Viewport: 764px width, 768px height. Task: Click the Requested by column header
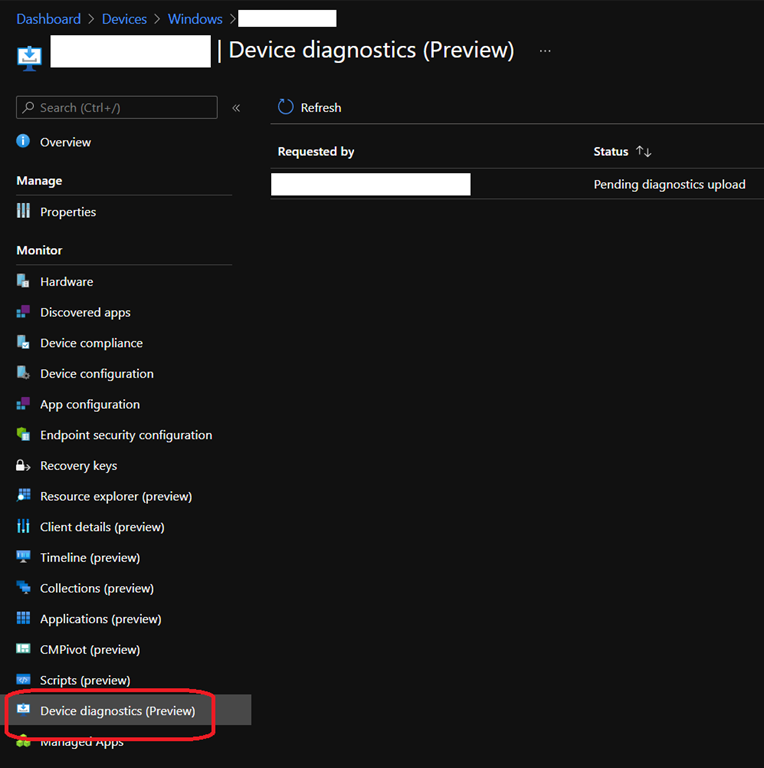tap(316, 152)
